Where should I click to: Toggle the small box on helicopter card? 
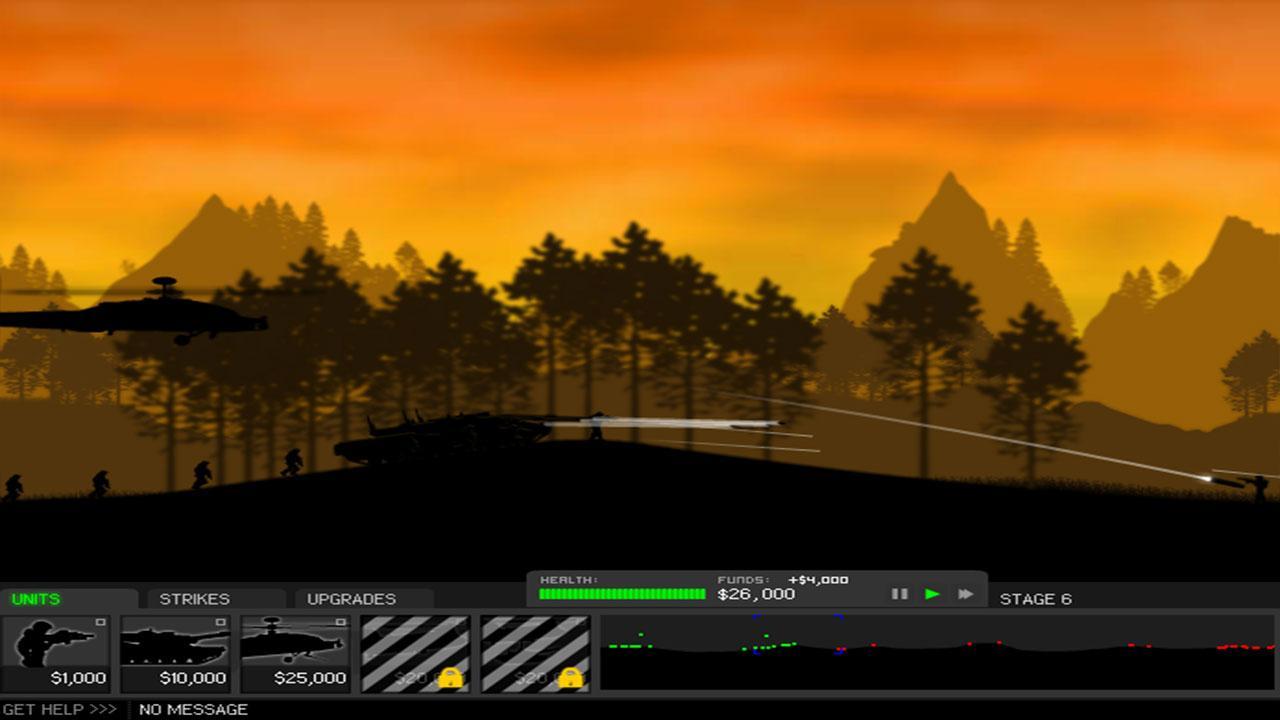[340, 622]
